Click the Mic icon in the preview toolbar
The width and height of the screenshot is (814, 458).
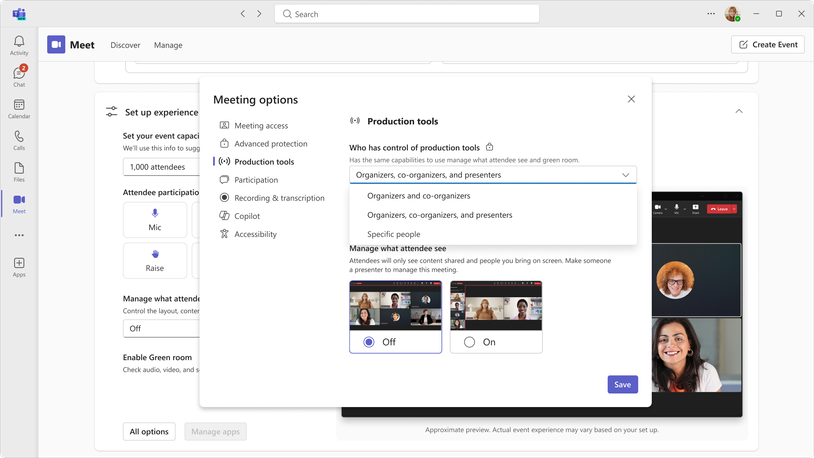click(676, 209)
